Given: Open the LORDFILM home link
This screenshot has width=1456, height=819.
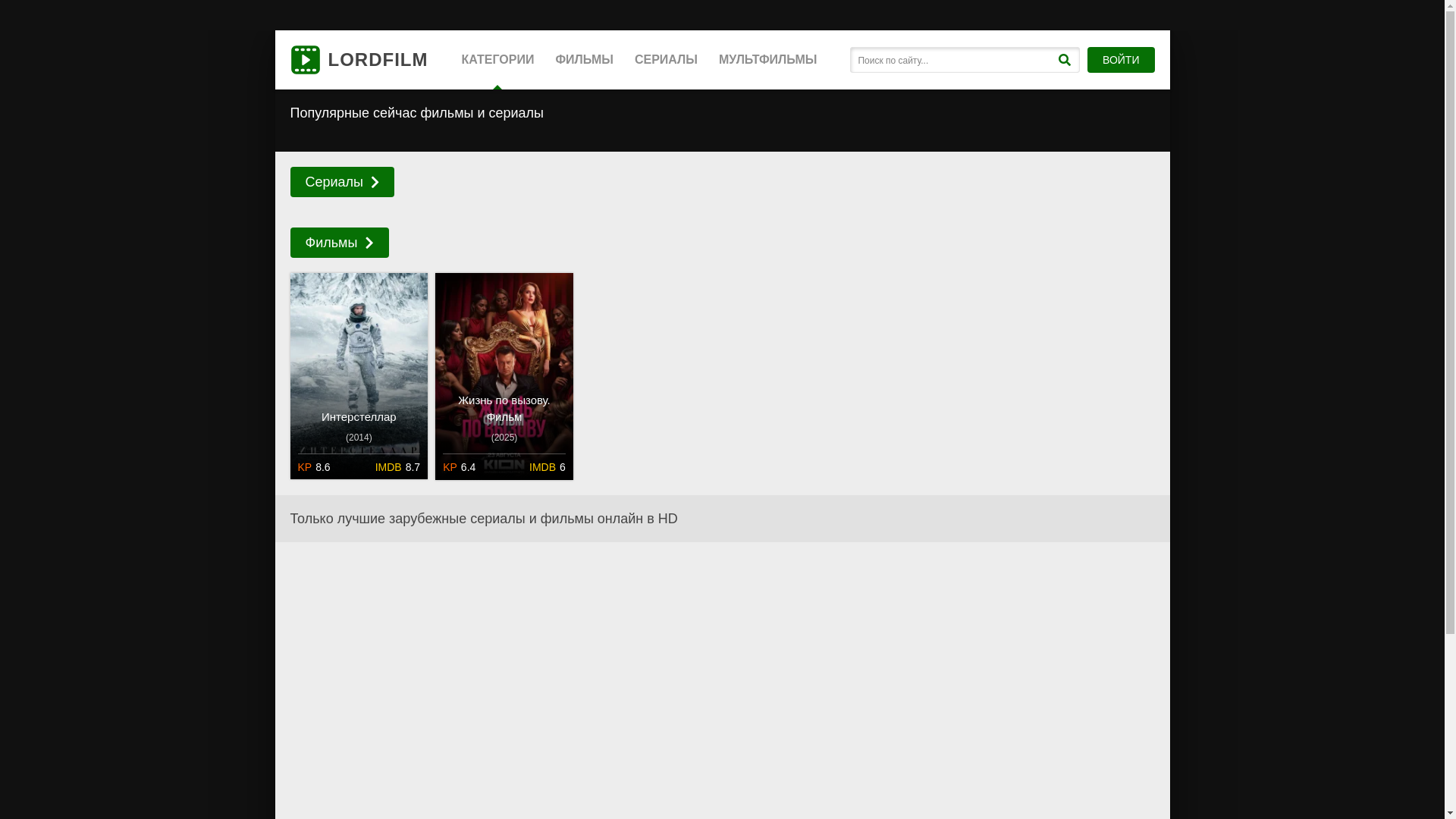Looking at the screenshot, I should 359,60.
